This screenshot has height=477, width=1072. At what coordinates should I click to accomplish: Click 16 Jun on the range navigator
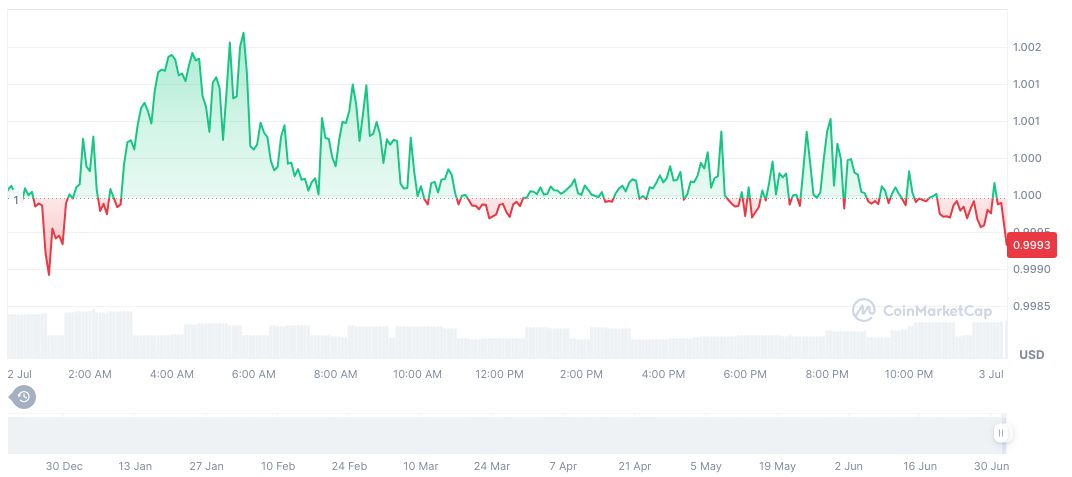pos(919,466)
